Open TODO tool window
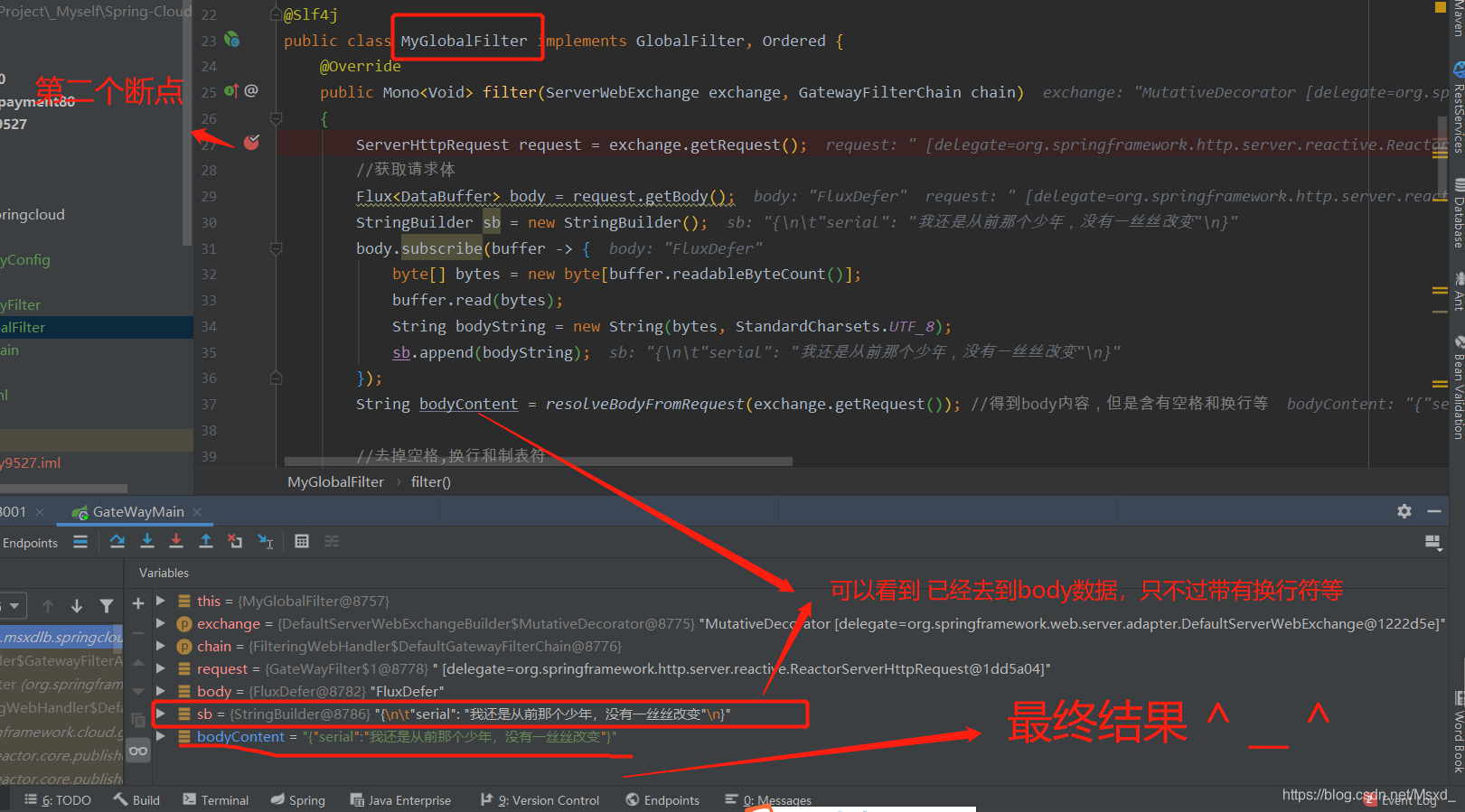The width and height of the screenshot is (1465, 812). (58, 800)
